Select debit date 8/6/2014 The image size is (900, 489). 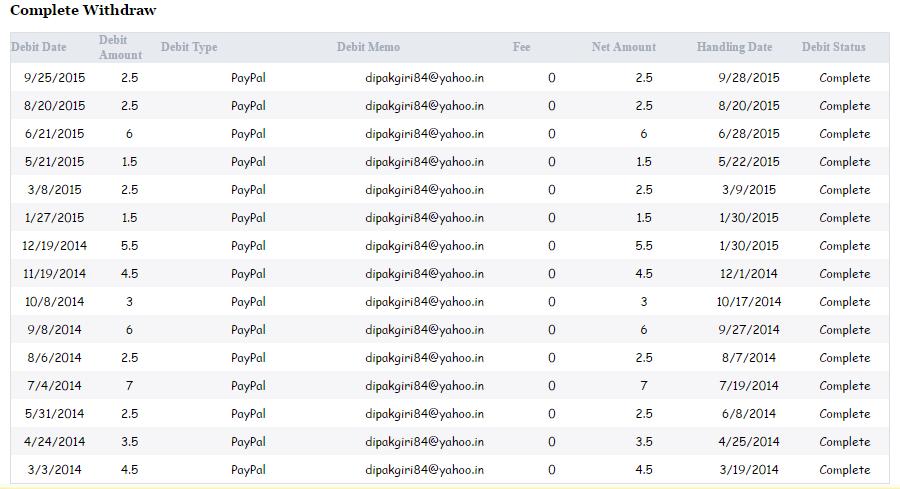pos(55,358)
